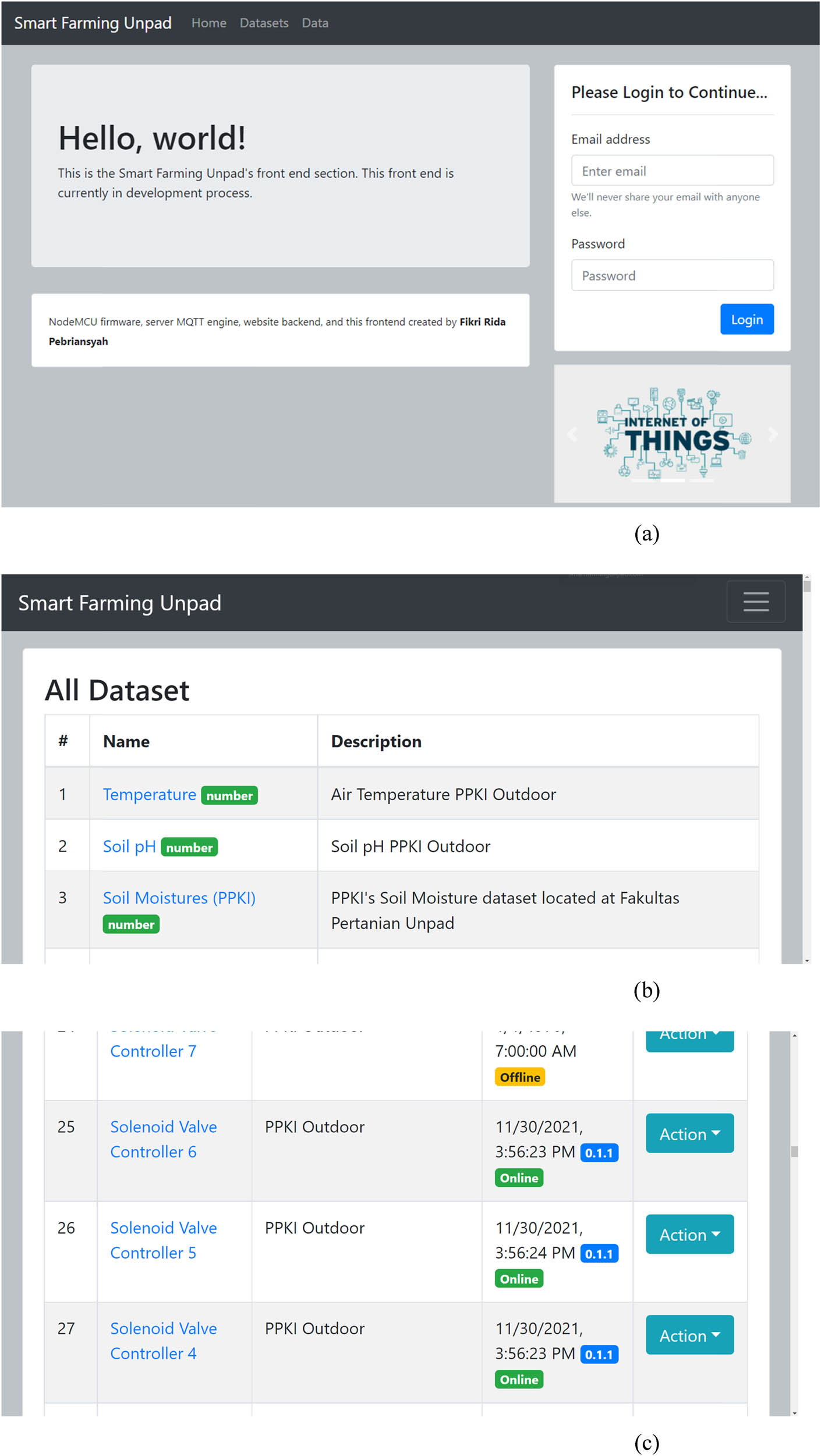This screenshot has width=821, height=1456.
Task: Click Smart Farming Unpad brand in panel (b)
Action: tap(119, 603)
